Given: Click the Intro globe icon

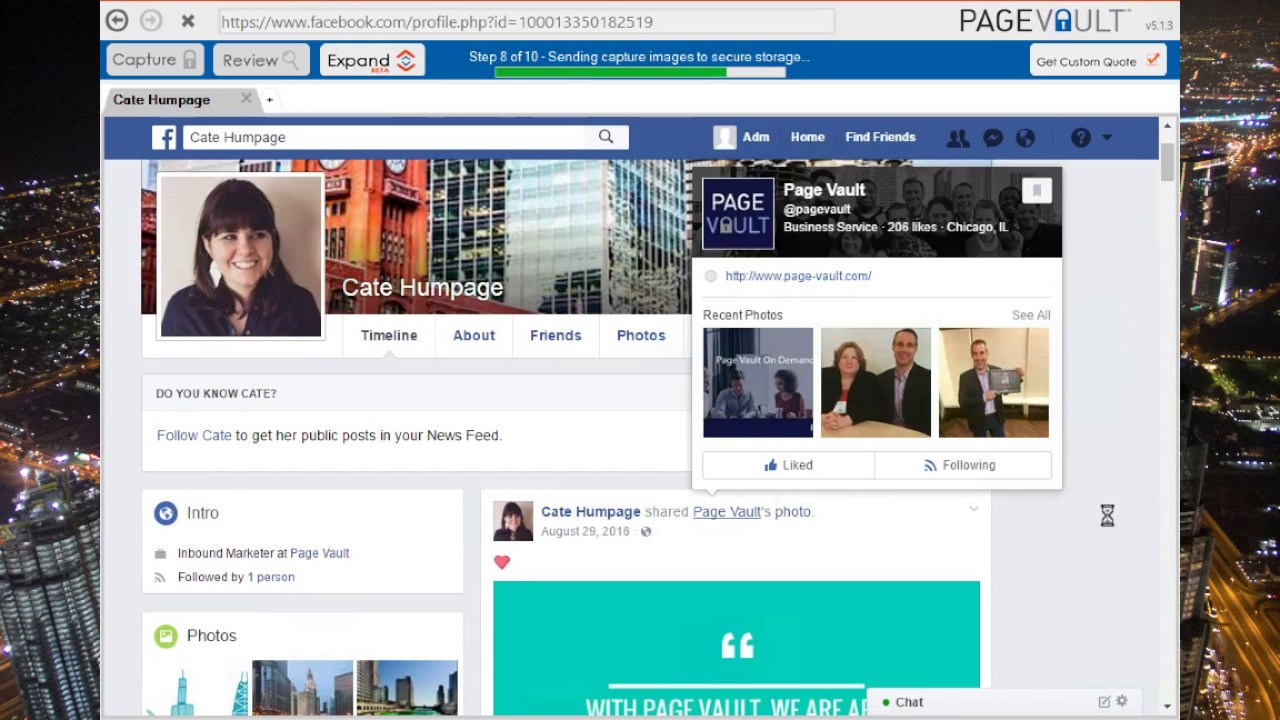Looking at the screenshot, I should [165, 513].
